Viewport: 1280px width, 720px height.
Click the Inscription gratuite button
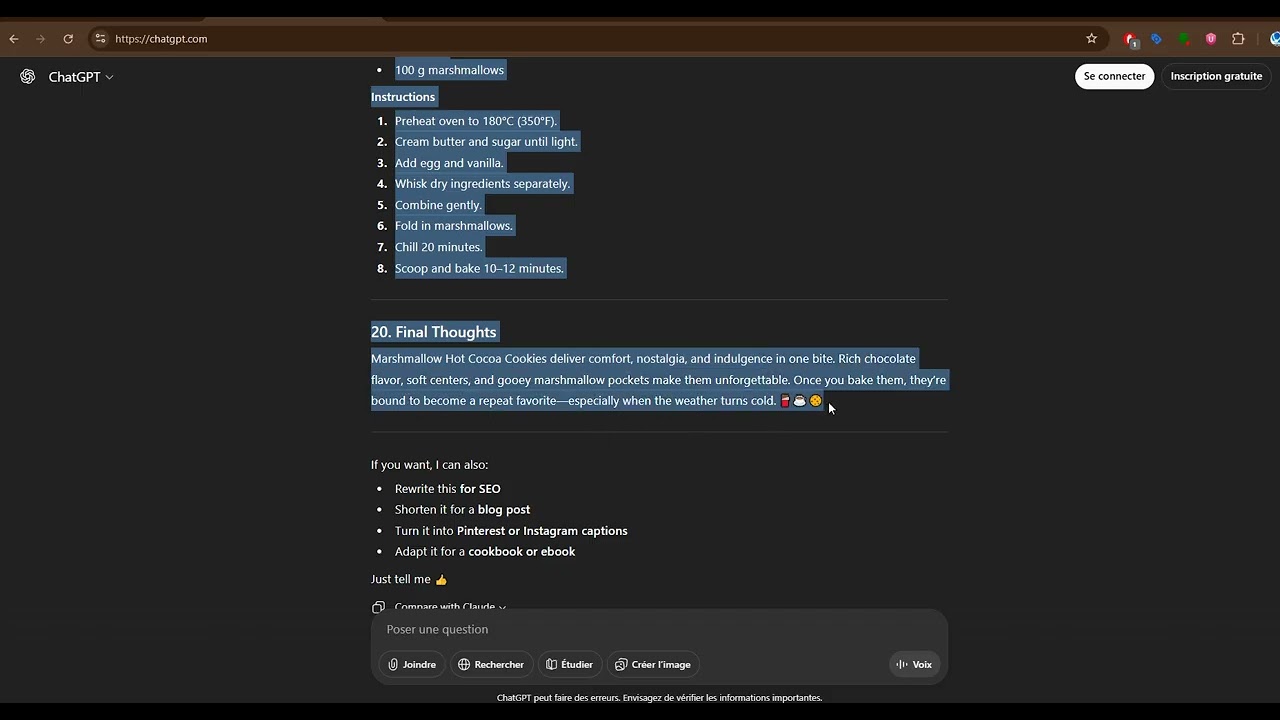[x=1216, y=76]
